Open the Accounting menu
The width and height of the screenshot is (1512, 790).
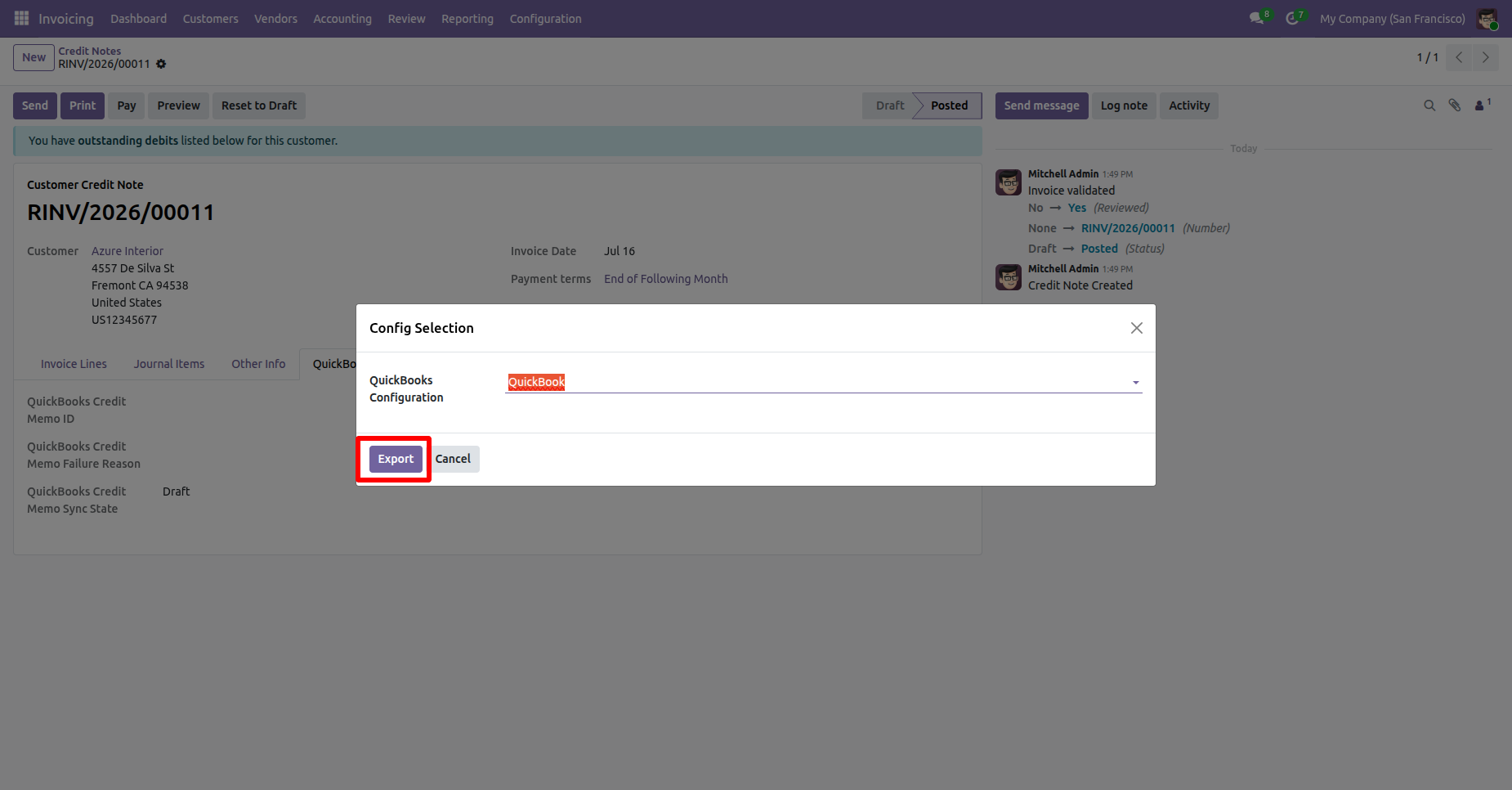pos(342,19)
